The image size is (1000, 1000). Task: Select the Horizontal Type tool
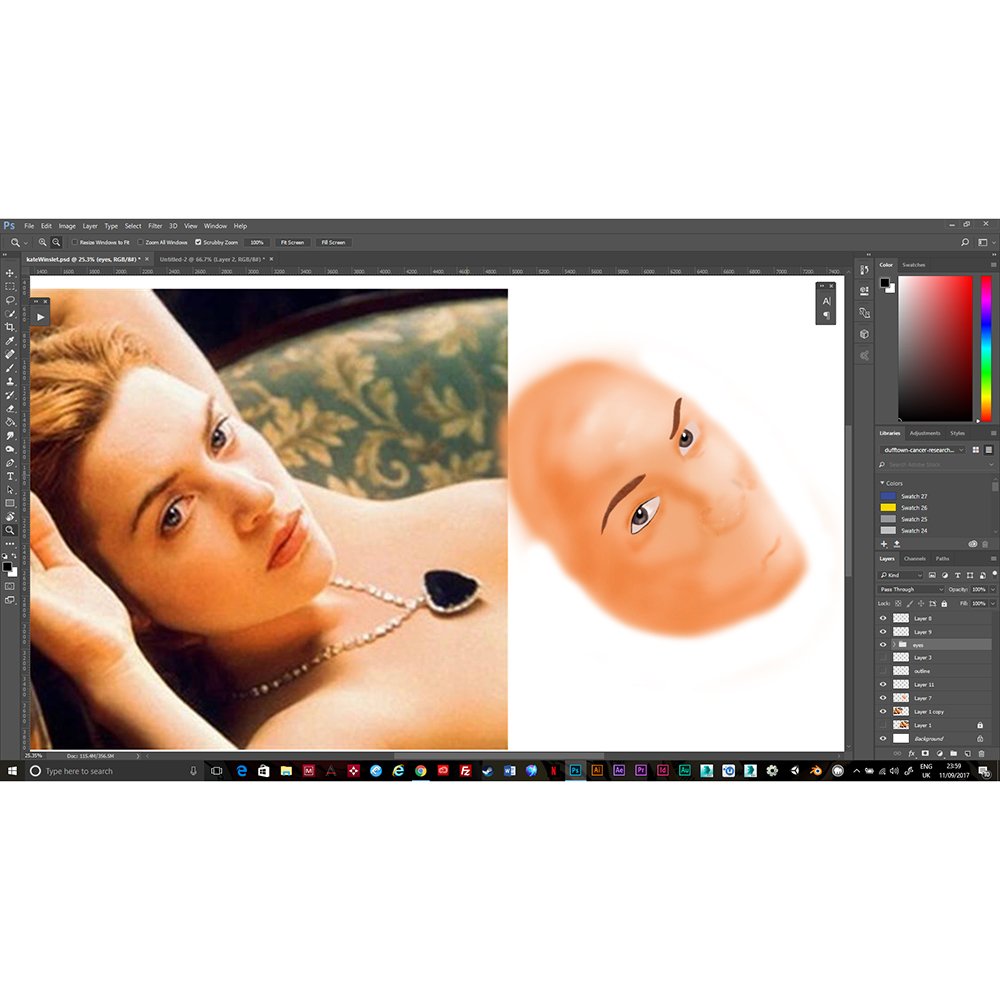coord(10,476)
